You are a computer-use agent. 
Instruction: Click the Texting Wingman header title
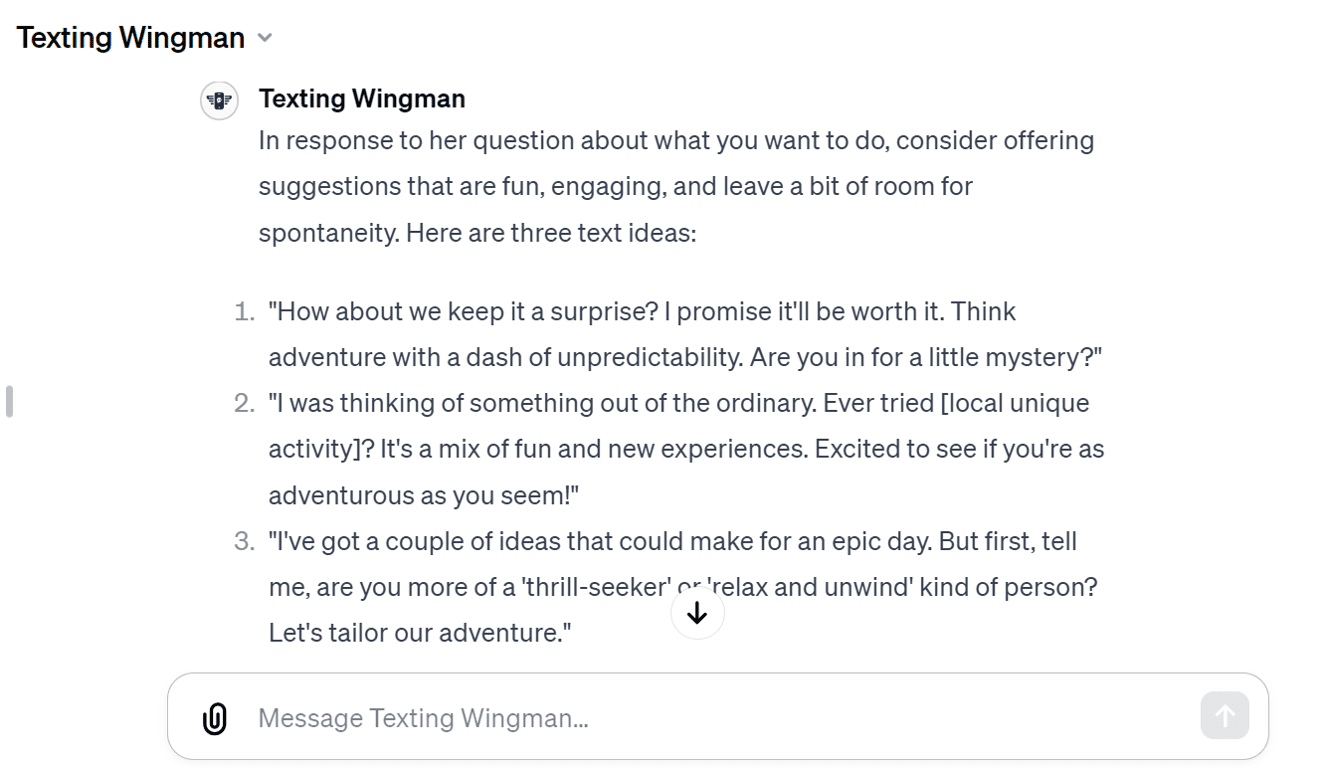(130, 37)
